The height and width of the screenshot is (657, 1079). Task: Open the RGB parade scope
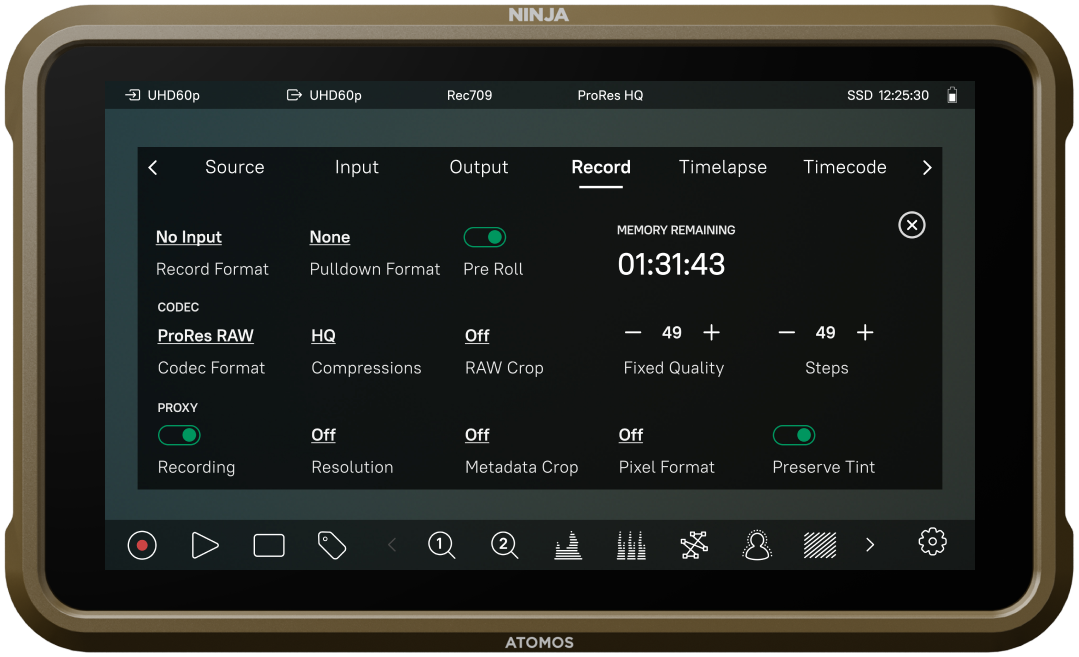click(631, 545)
